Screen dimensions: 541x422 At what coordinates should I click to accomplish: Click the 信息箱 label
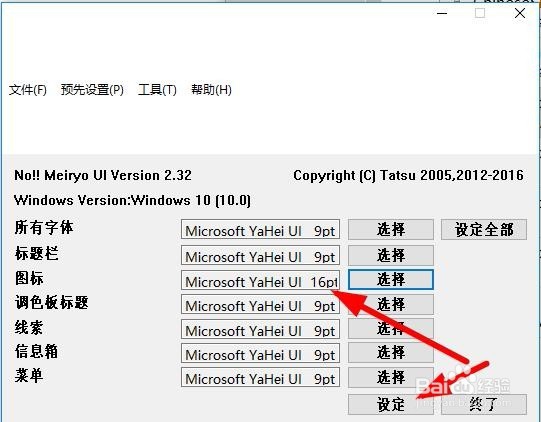pyautogui.click(x=37, y=351)
